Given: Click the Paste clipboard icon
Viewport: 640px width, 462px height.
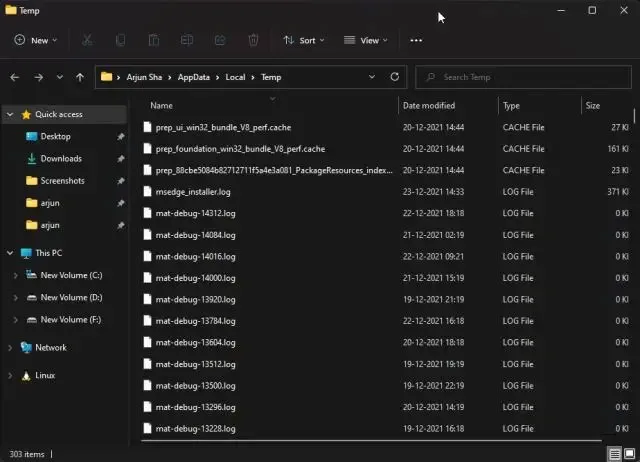Looking at the screenshot, I should pyautogui.click(x=154, y=40).
